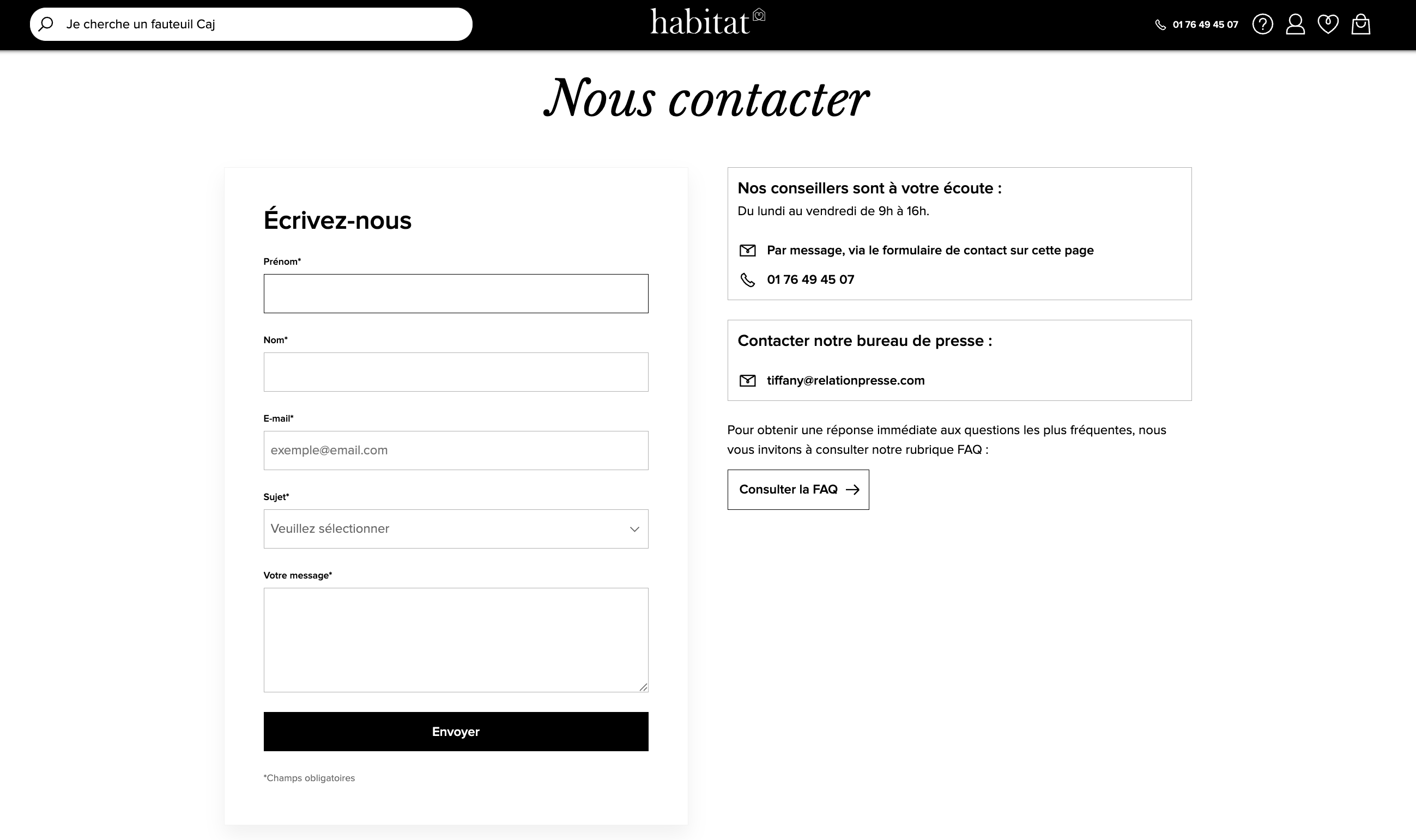Screen dimensions: 1416x840
Task: Open the shopping bag icon
Action: pos(1361,25)
